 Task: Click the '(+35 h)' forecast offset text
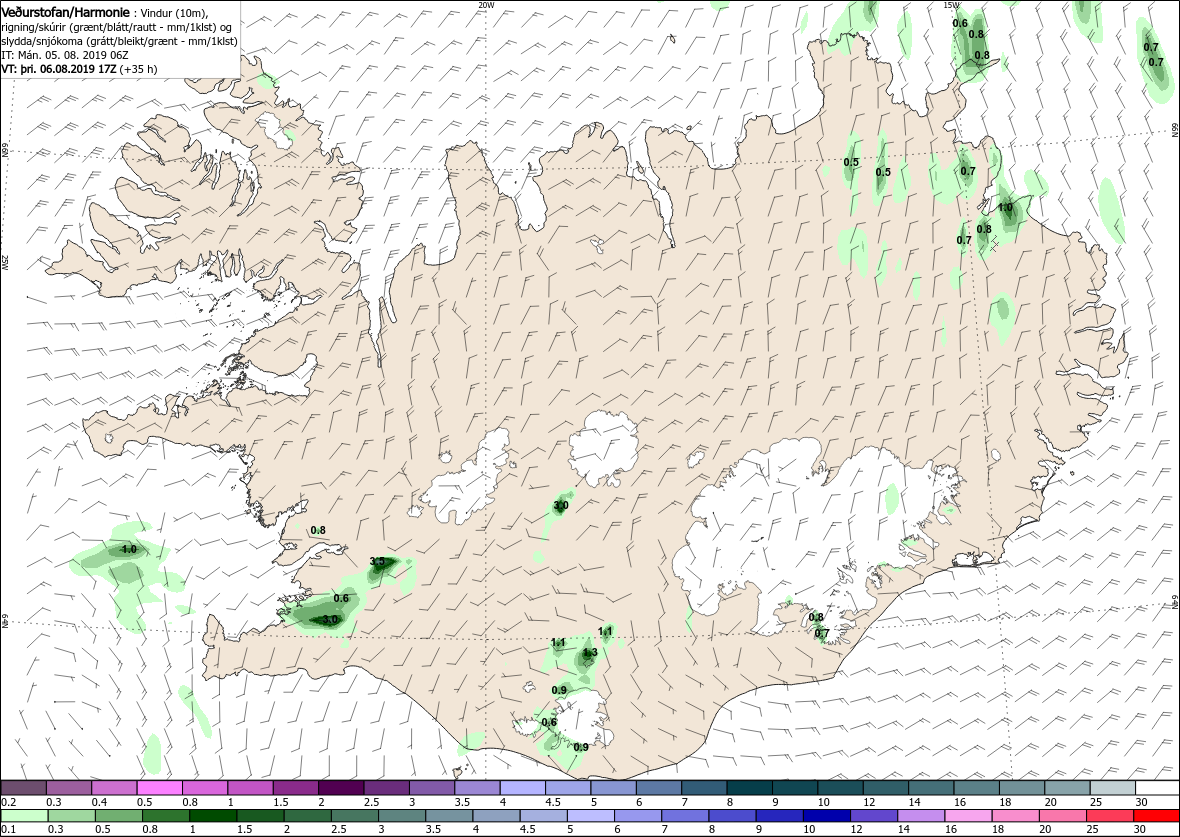138,68
